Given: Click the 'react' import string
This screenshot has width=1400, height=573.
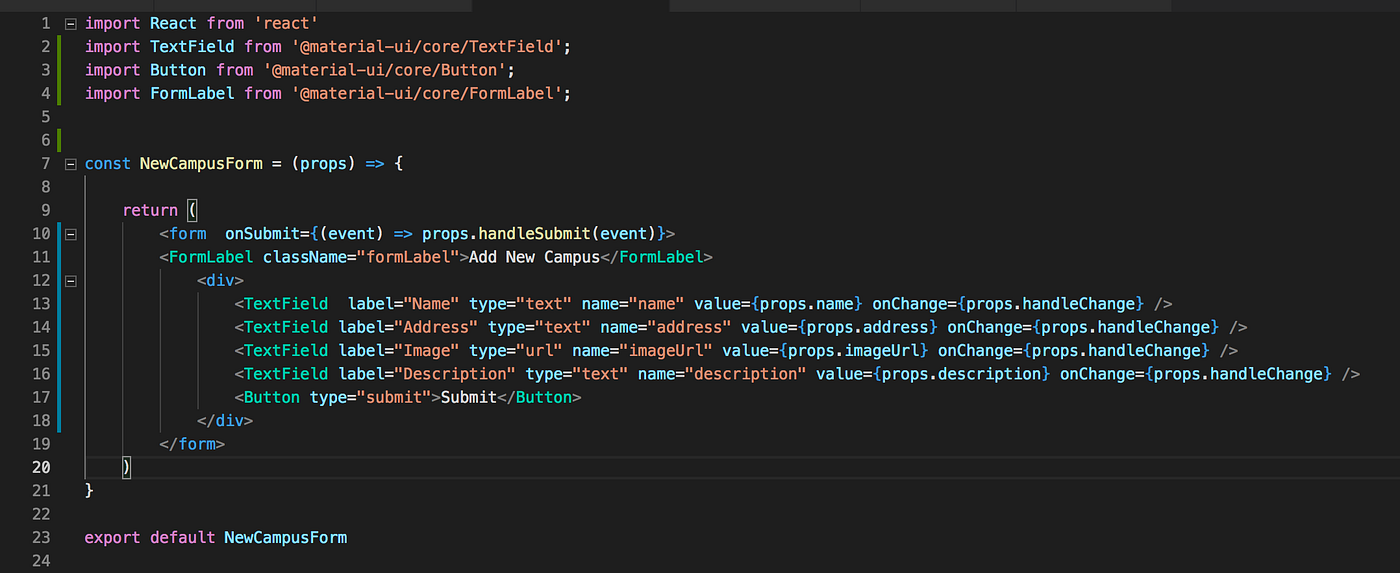Looking at the screenshot, I should coord(287,23).
